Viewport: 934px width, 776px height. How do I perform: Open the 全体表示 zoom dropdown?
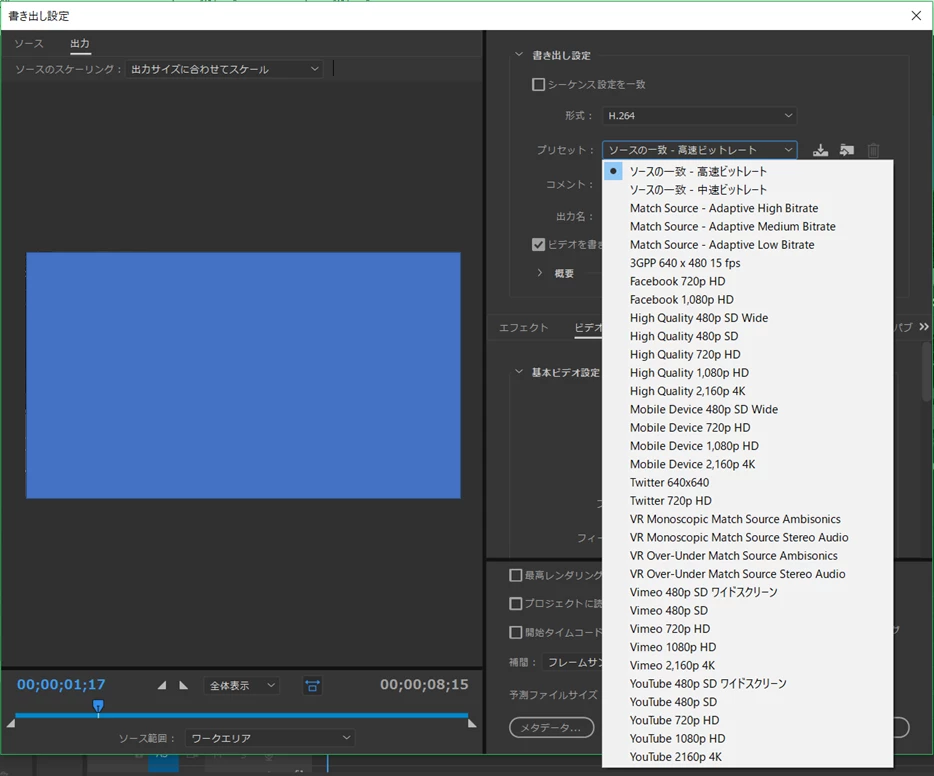(x=241, y=686)
